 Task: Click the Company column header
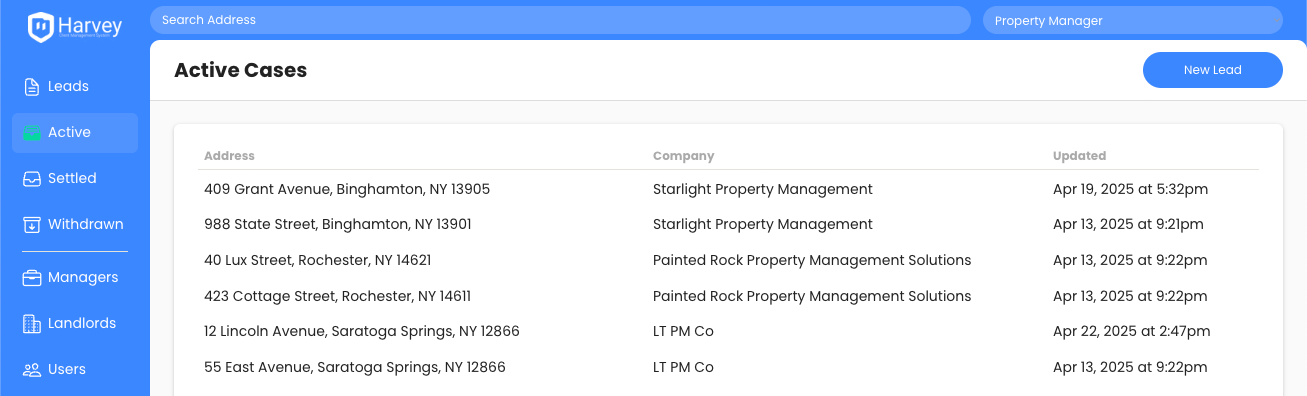tap(683, 156)
